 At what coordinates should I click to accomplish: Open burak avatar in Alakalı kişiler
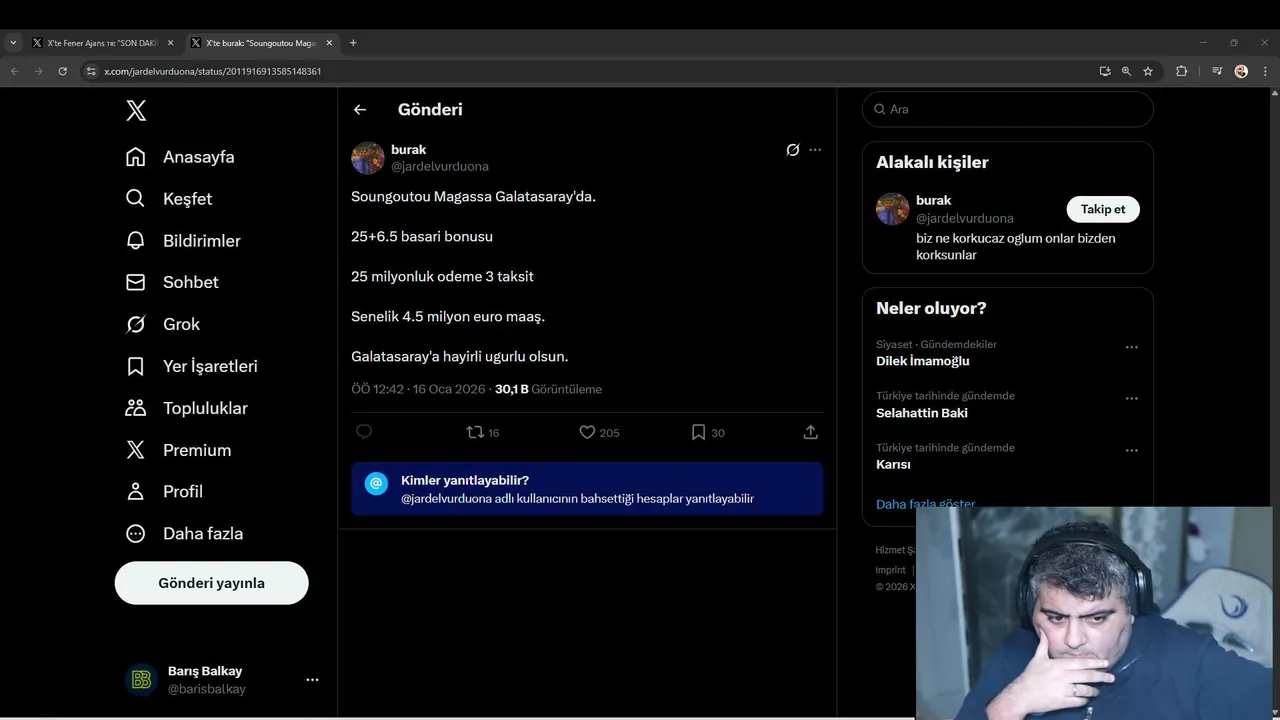(892, 209)
